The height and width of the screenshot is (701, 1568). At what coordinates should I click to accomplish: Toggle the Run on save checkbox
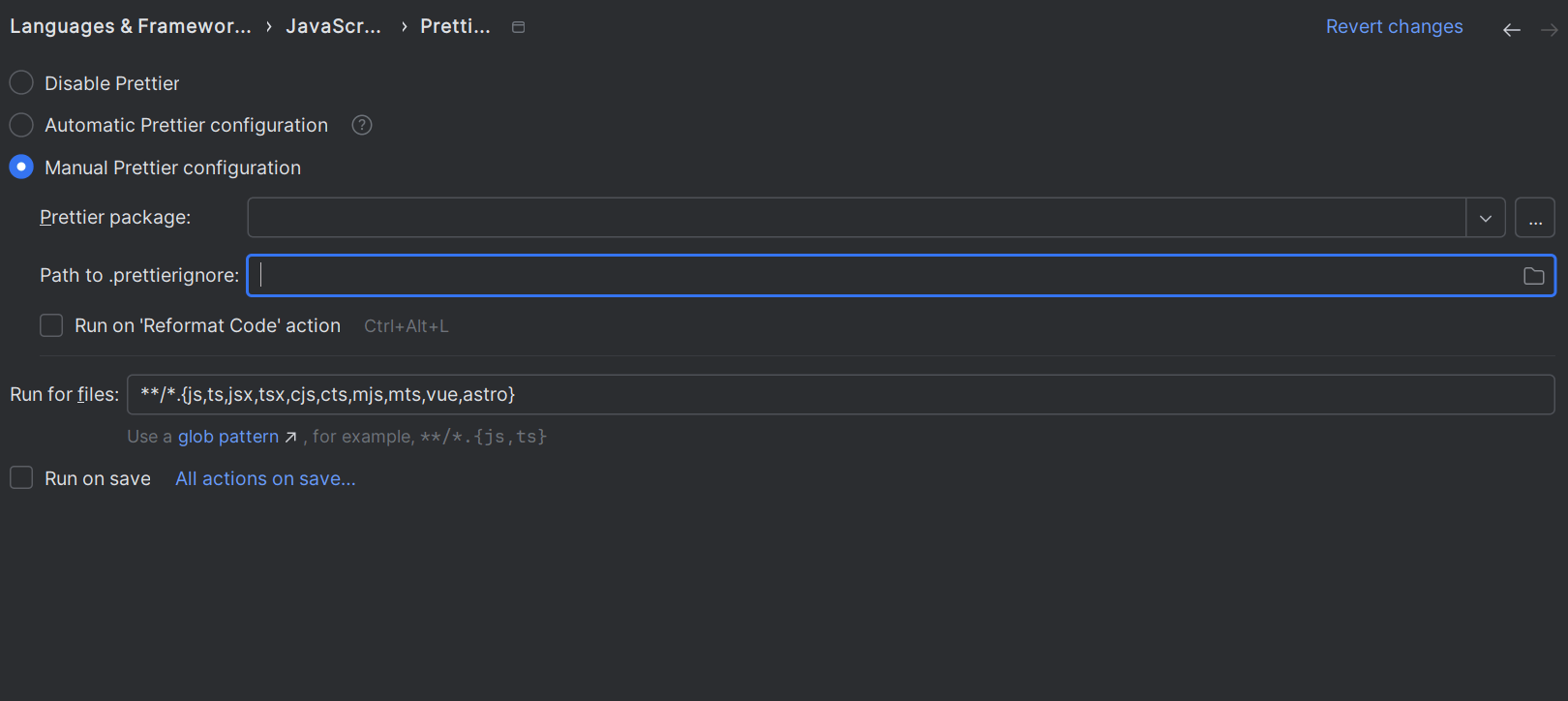coord(21,477)
